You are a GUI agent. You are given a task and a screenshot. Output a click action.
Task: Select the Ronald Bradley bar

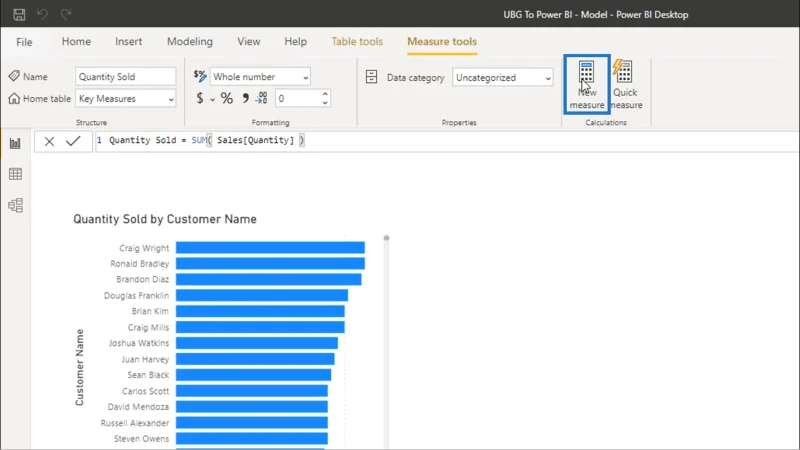click(x=270, y=263)
